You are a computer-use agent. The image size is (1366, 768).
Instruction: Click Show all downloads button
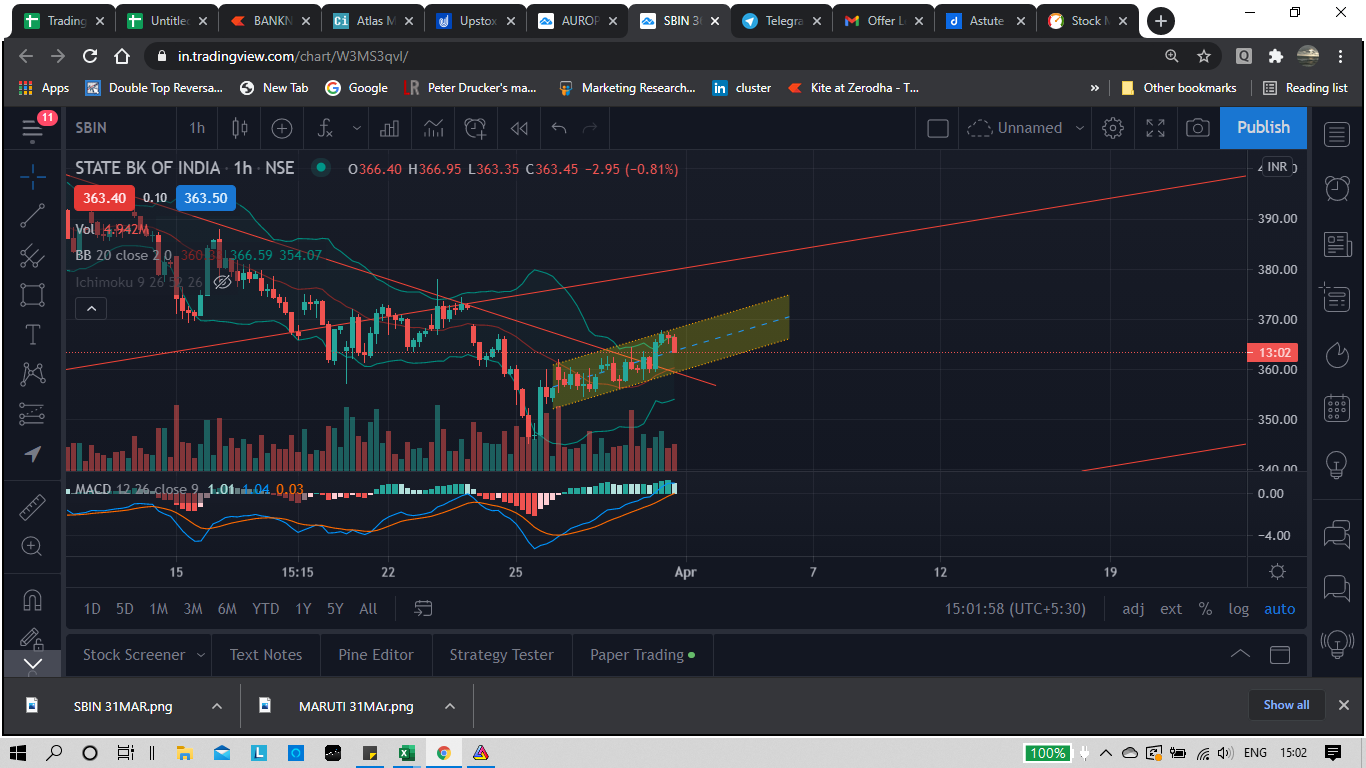point(1286,705)
